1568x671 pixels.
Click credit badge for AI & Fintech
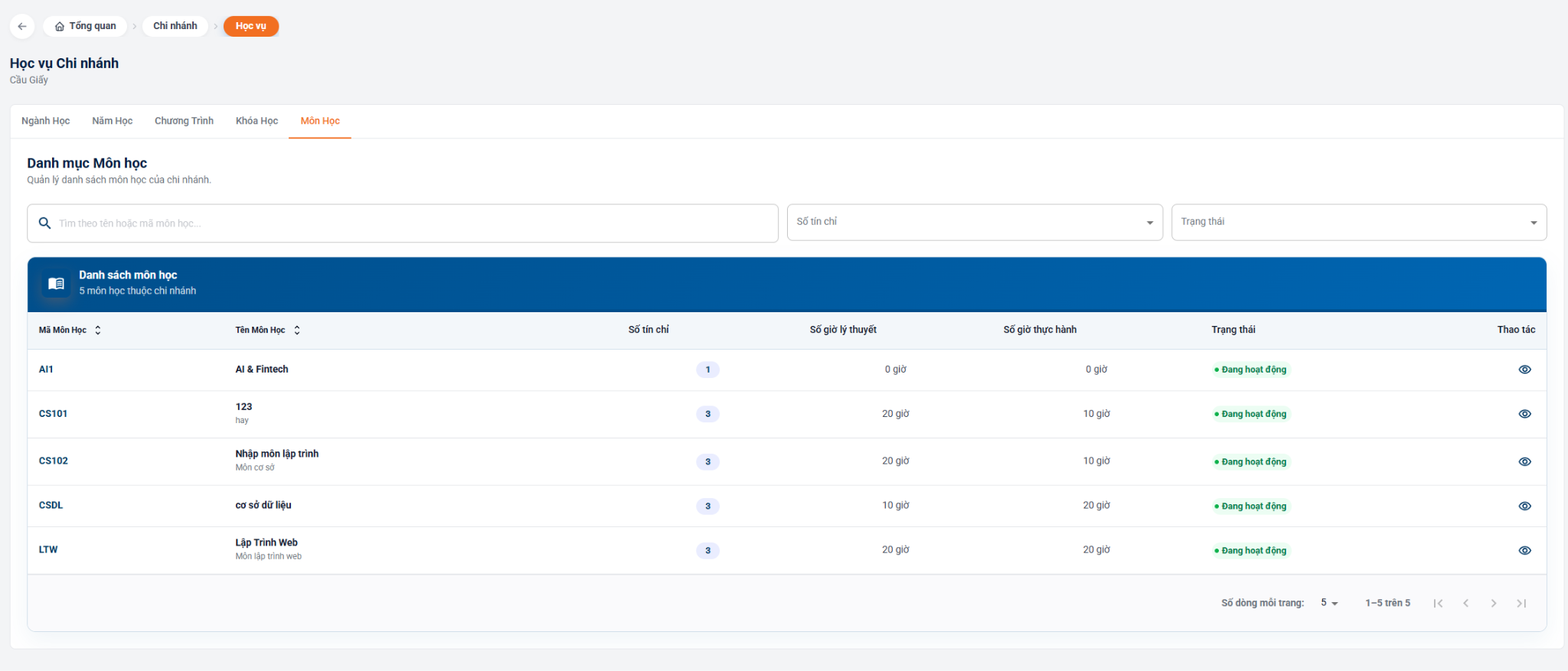tap(707, 370)
